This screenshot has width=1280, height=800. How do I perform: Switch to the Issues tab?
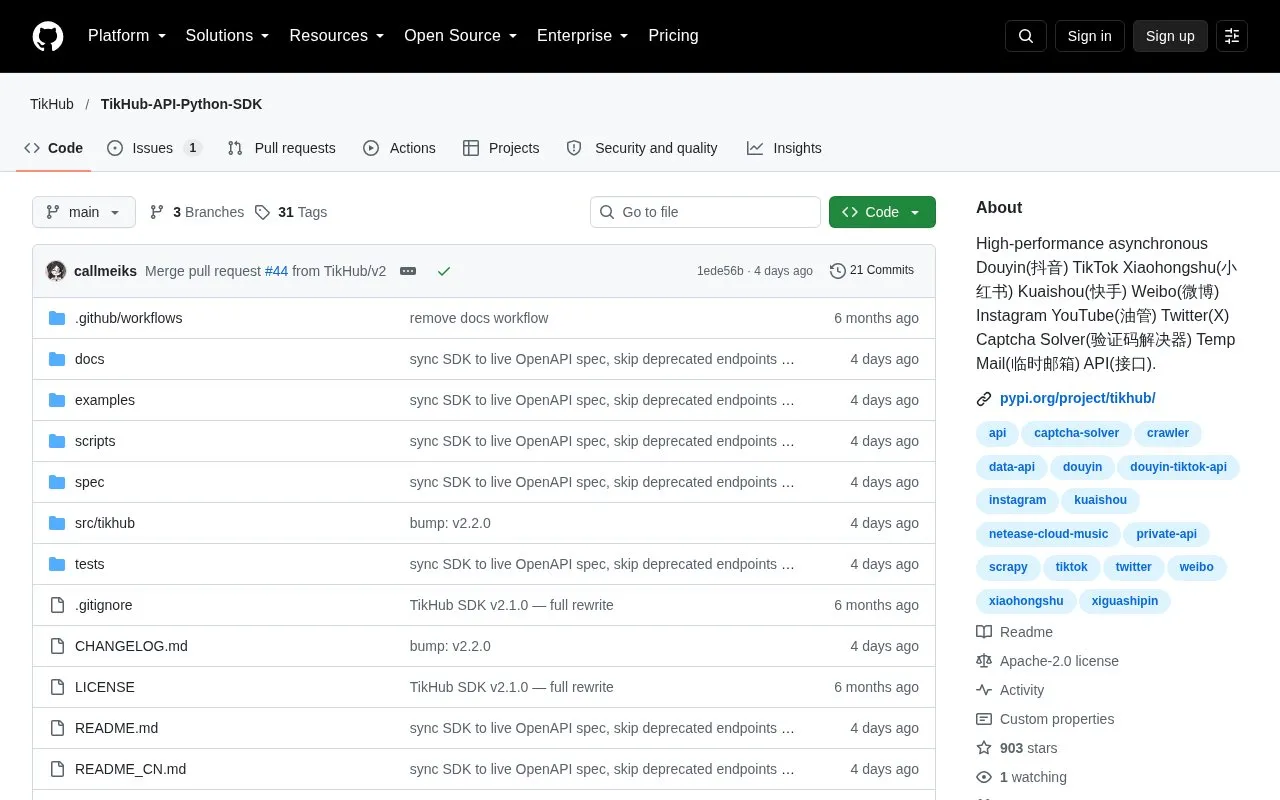point(154,148)
